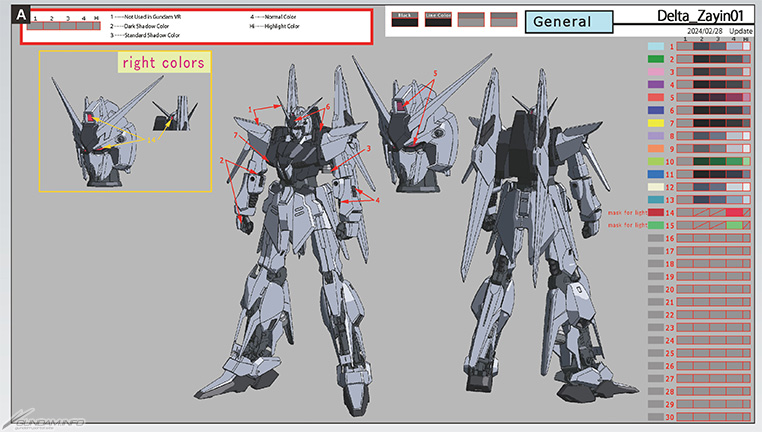
Task: Click the row 15 normal color green cell
Action: click(x=733, y=226)
